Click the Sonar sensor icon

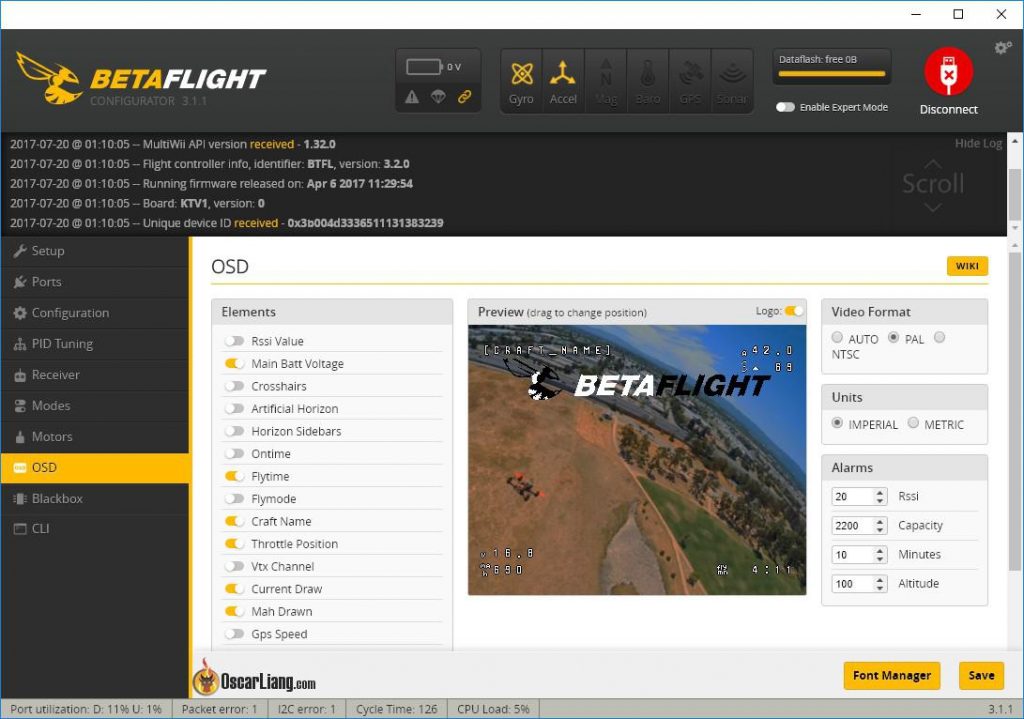tap(732, 73)
